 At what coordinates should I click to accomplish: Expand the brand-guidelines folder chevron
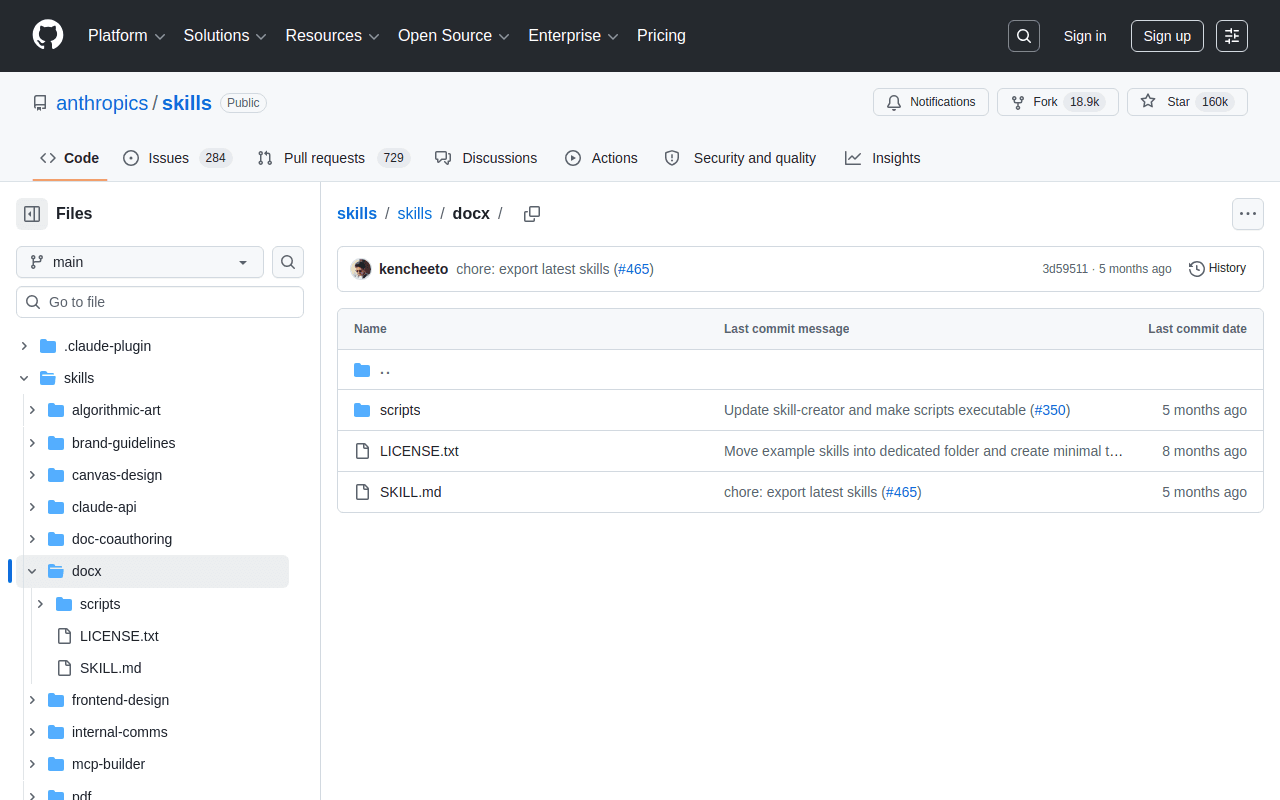32,443
